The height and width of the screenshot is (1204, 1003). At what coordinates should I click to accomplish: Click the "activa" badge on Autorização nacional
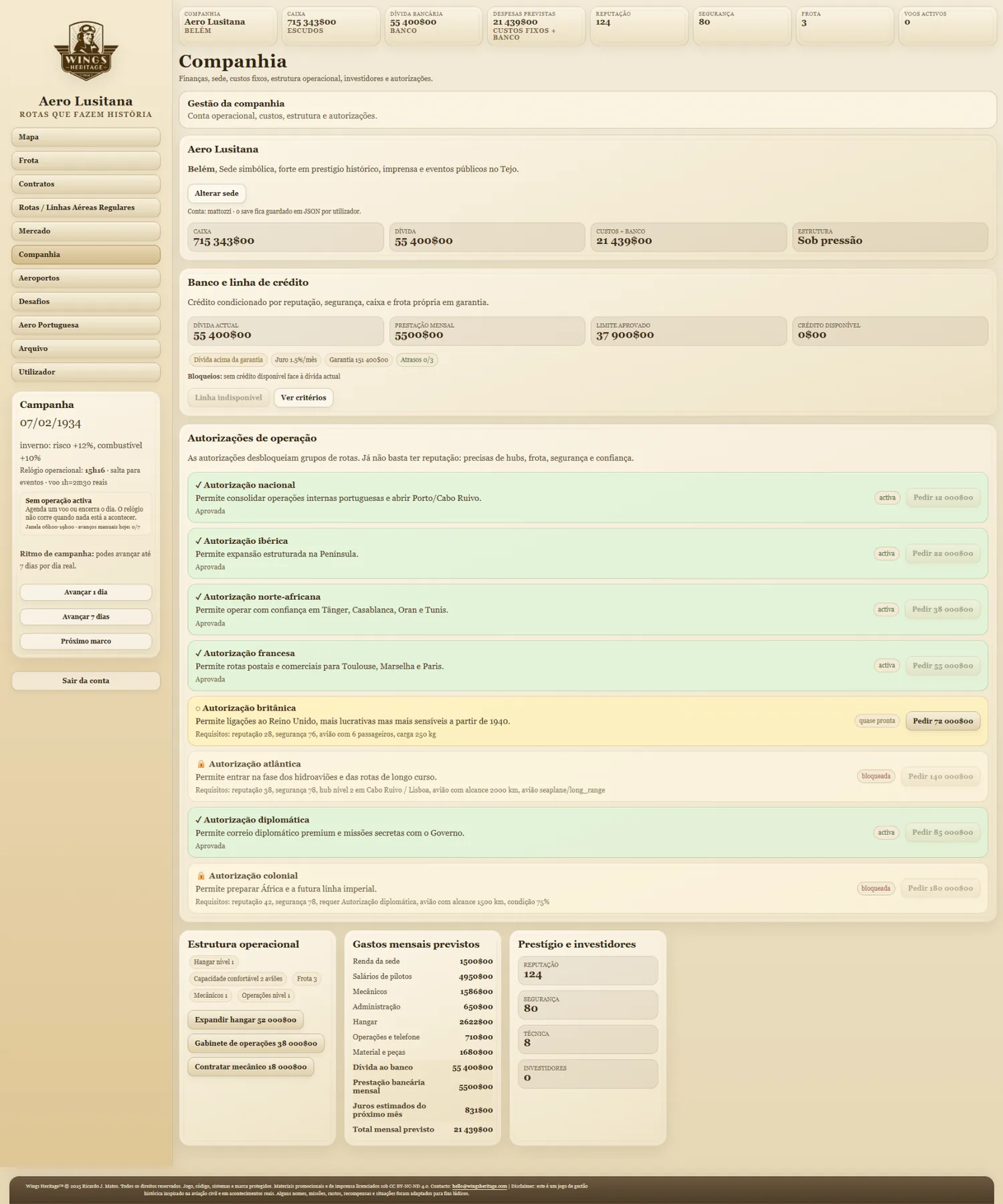coord(887,498)
